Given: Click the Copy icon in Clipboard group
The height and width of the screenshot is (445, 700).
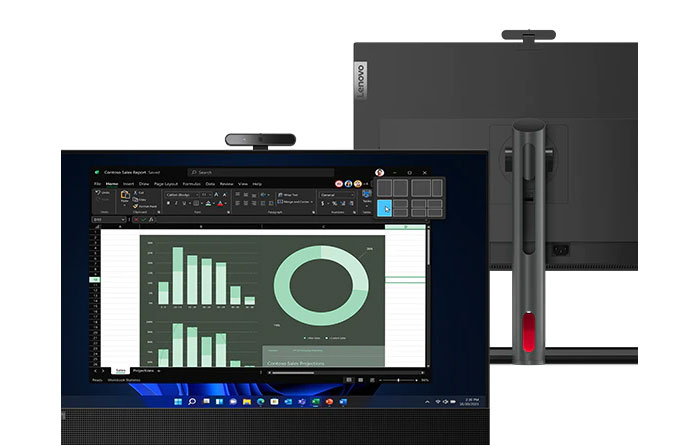Looking at the screenshot, I should pyautogui.click(x=135, y=200).
